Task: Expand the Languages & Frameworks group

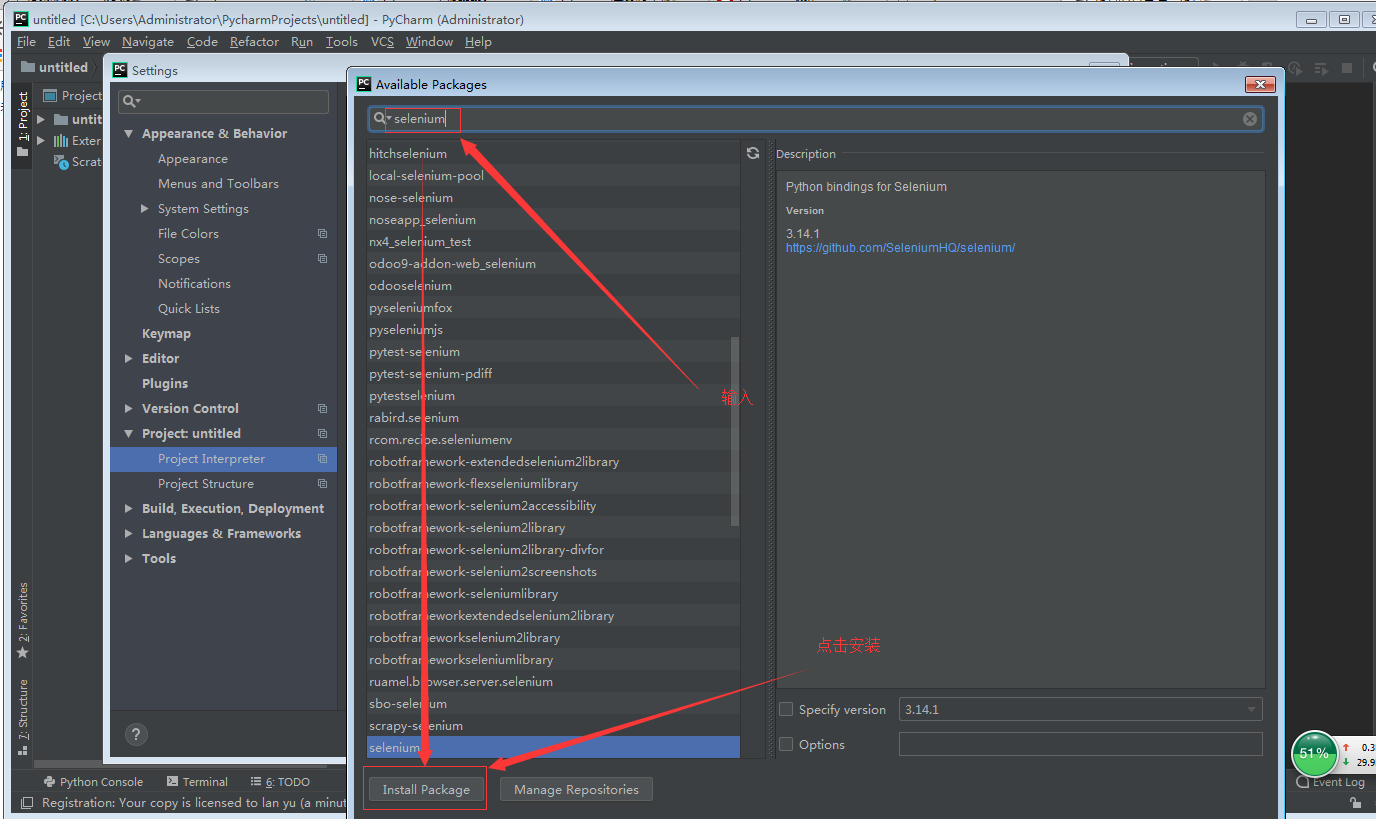Action: pyautogui.click(x=128, y=534)
